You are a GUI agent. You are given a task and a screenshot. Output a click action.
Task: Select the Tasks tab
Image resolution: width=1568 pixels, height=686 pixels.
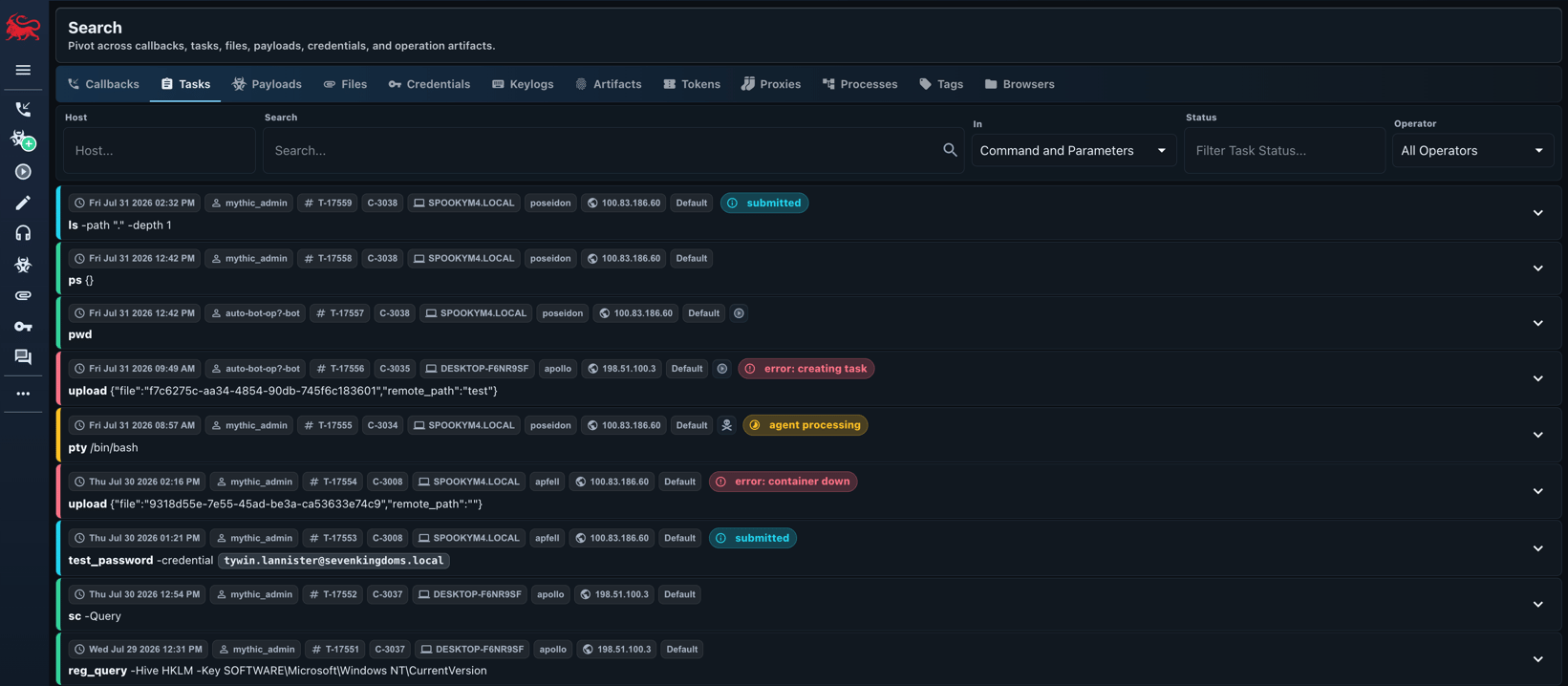pyautogui.click(x=185, y=84)
